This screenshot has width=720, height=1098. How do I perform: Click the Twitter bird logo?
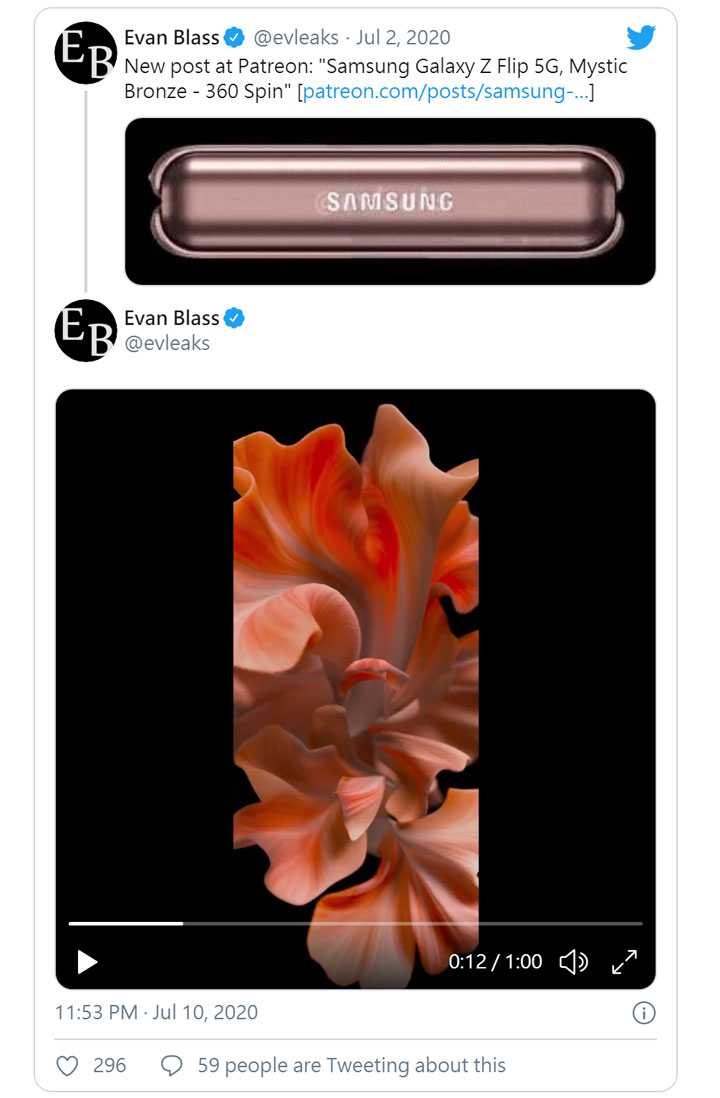click(641, 37)
